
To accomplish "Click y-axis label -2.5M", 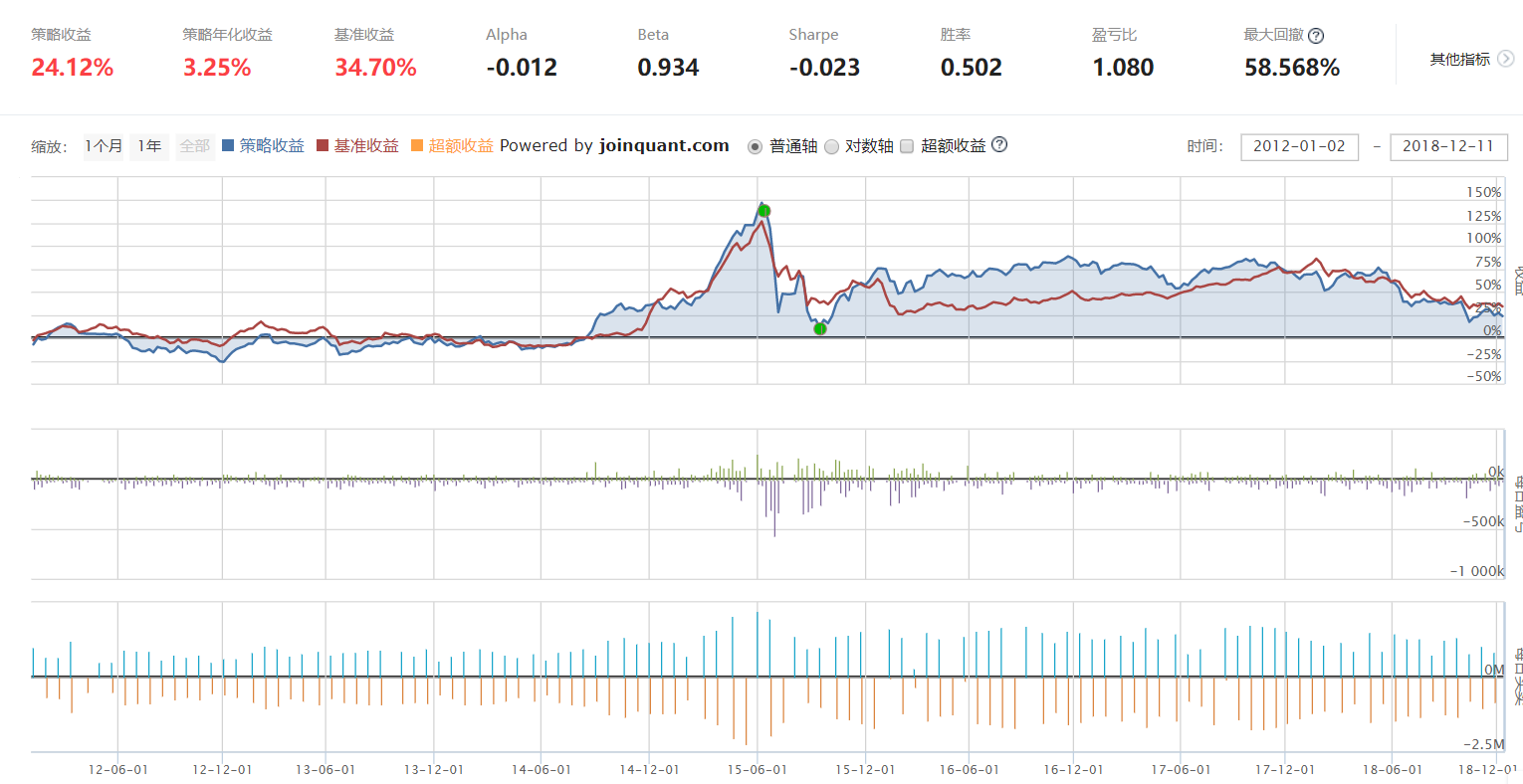I will (1484, 744).
